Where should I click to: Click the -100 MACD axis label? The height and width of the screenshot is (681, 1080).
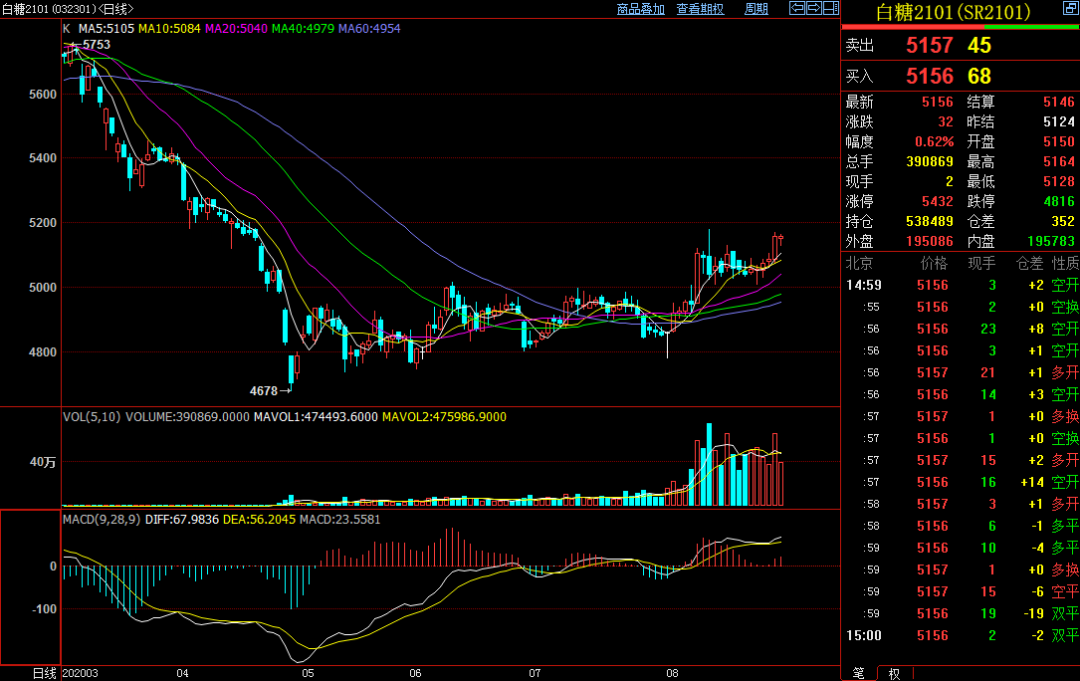point(44,609)
